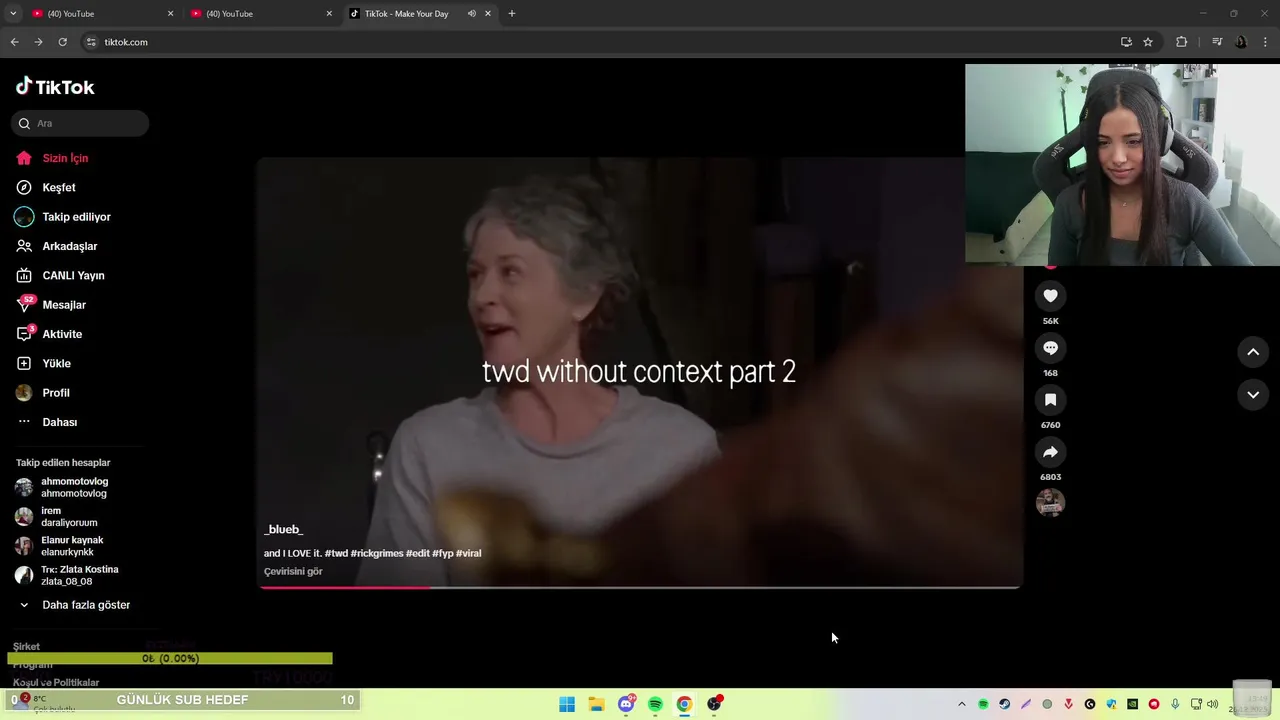
Task: Like the video with heart icon
Action: coord(1050,296)
